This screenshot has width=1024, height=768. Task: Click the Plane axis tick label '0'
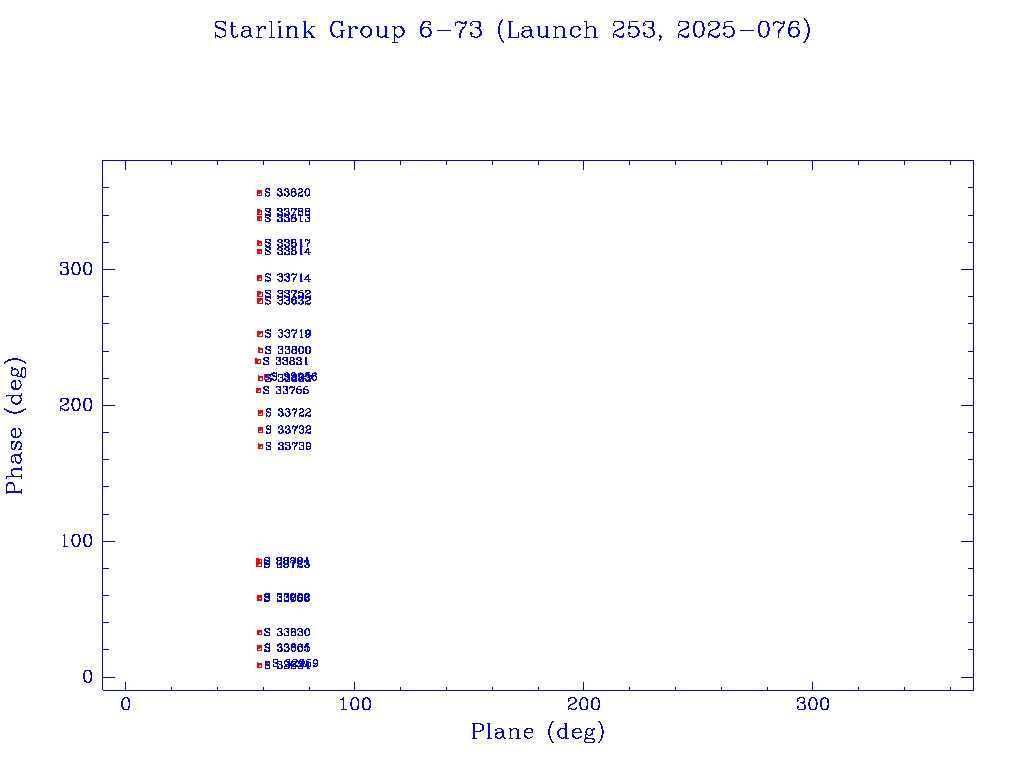pos(125,704)
